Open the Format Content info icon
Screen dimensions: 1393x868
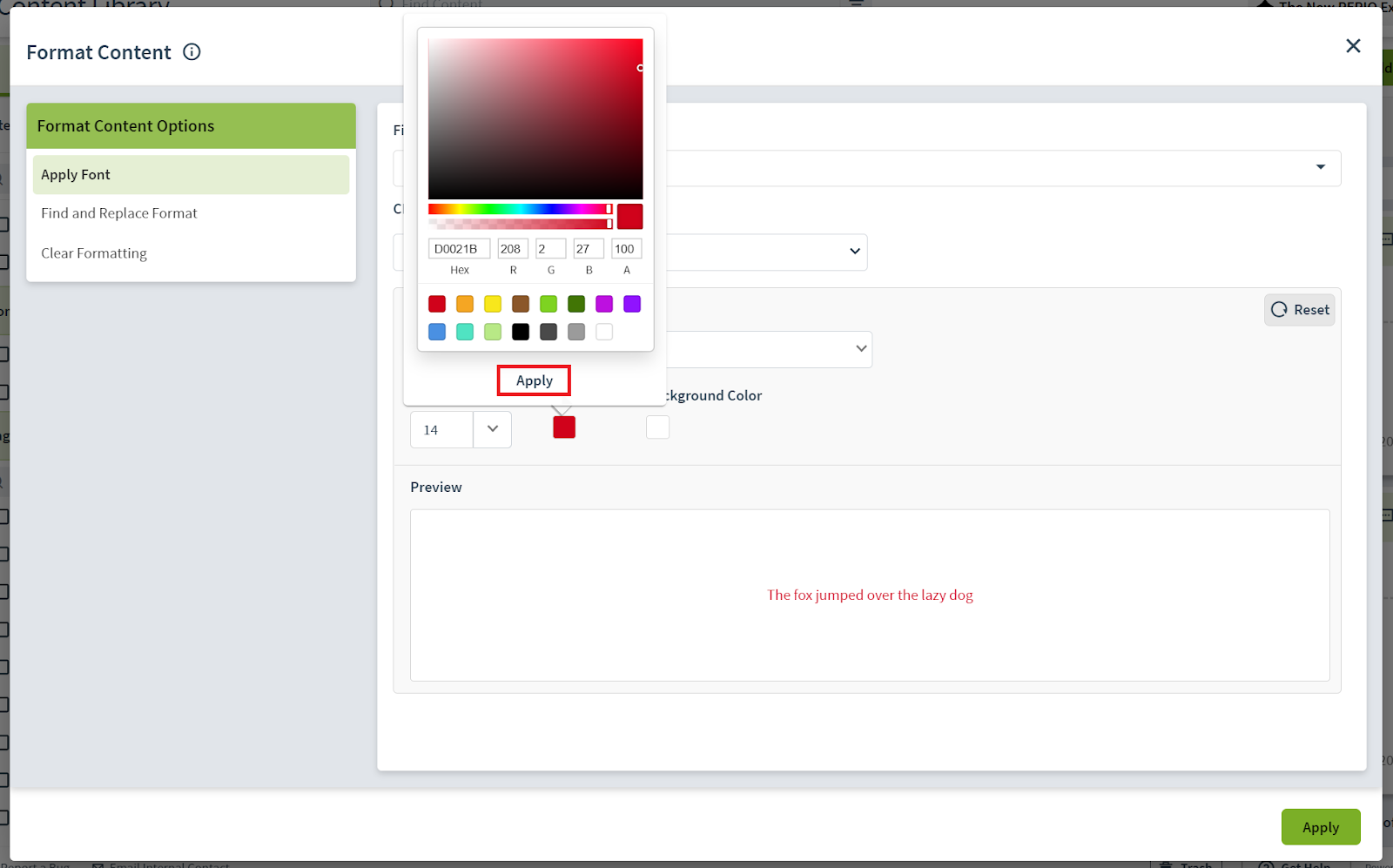[x=192, y=52]
